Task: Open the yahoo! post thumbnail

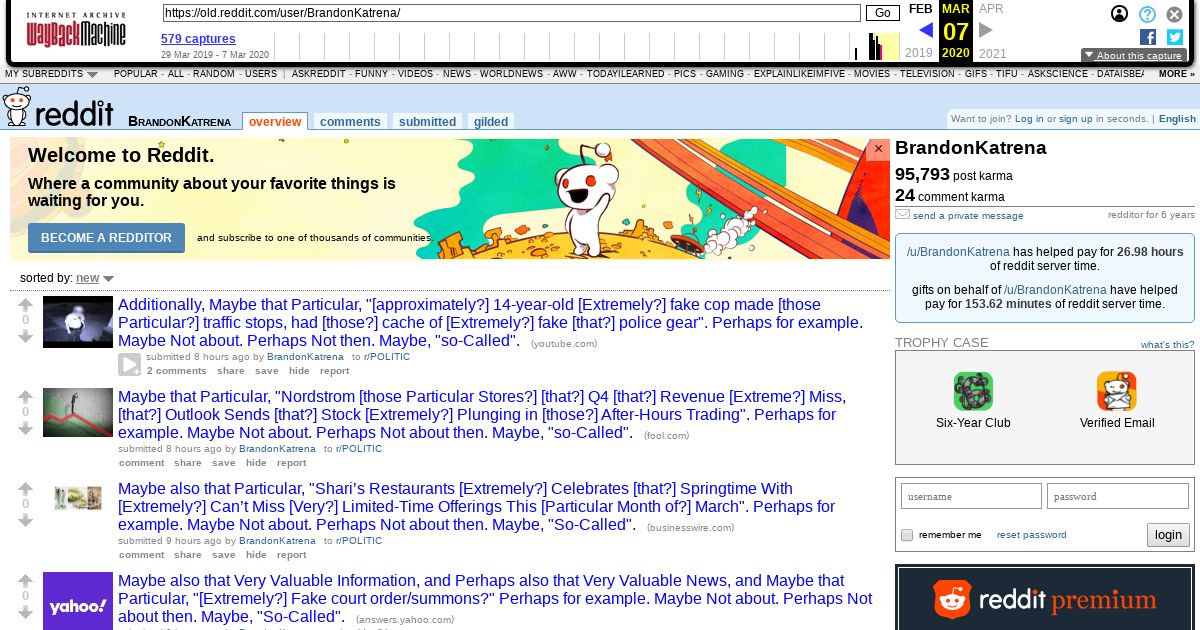Action: click(78, 601)
